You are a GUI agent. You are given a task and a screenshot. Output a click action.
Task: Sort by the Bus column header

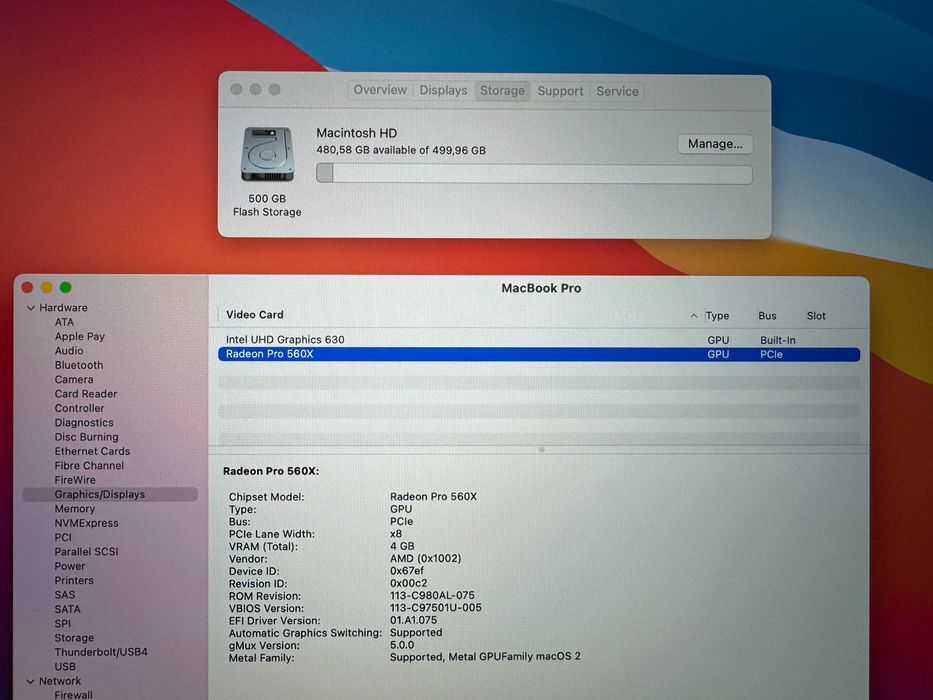point(767,315)
